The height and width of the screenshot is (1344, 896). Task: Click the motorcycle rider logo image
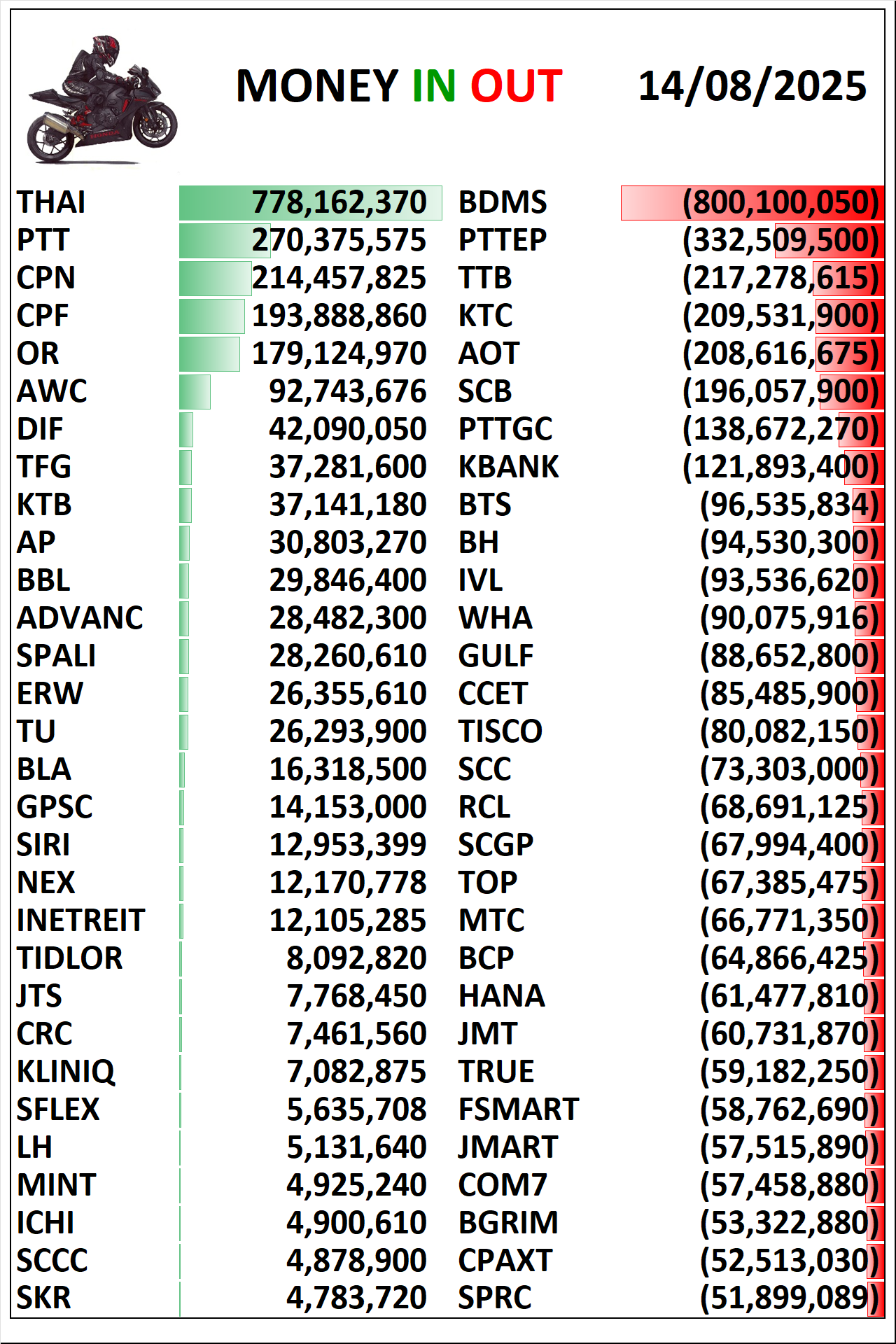click(102, 99)
